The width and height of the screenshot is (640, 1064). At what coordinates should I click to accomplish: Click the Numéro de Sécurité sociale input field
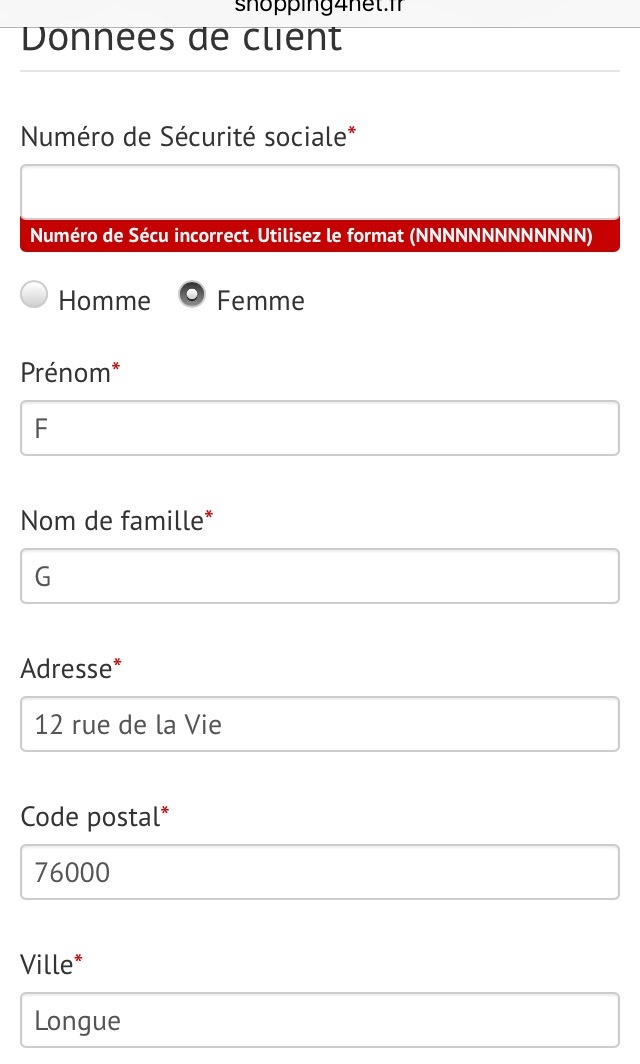(320, 191)
